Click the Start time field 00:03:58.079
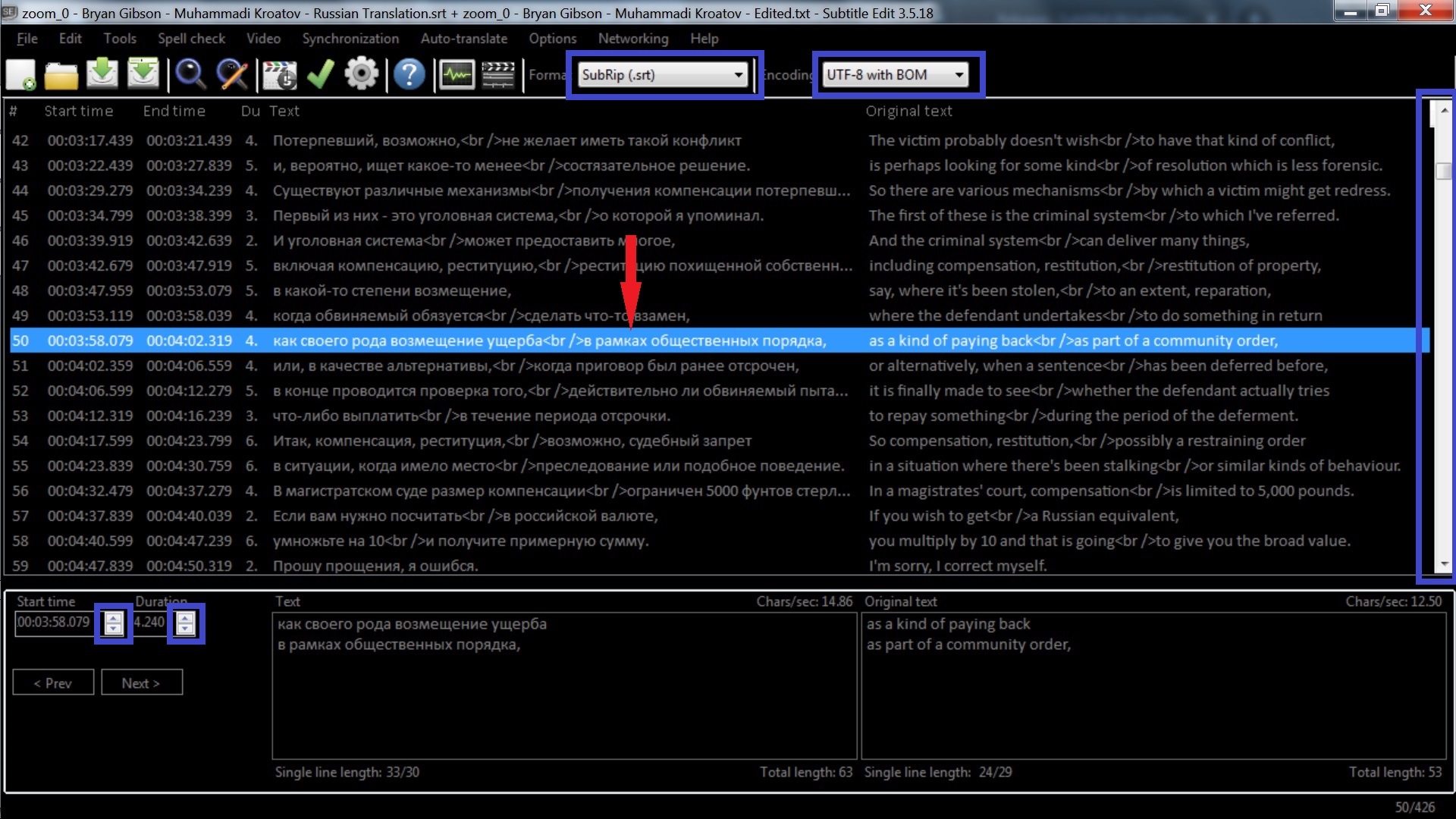1456x819 pixels. pos(53,623)
